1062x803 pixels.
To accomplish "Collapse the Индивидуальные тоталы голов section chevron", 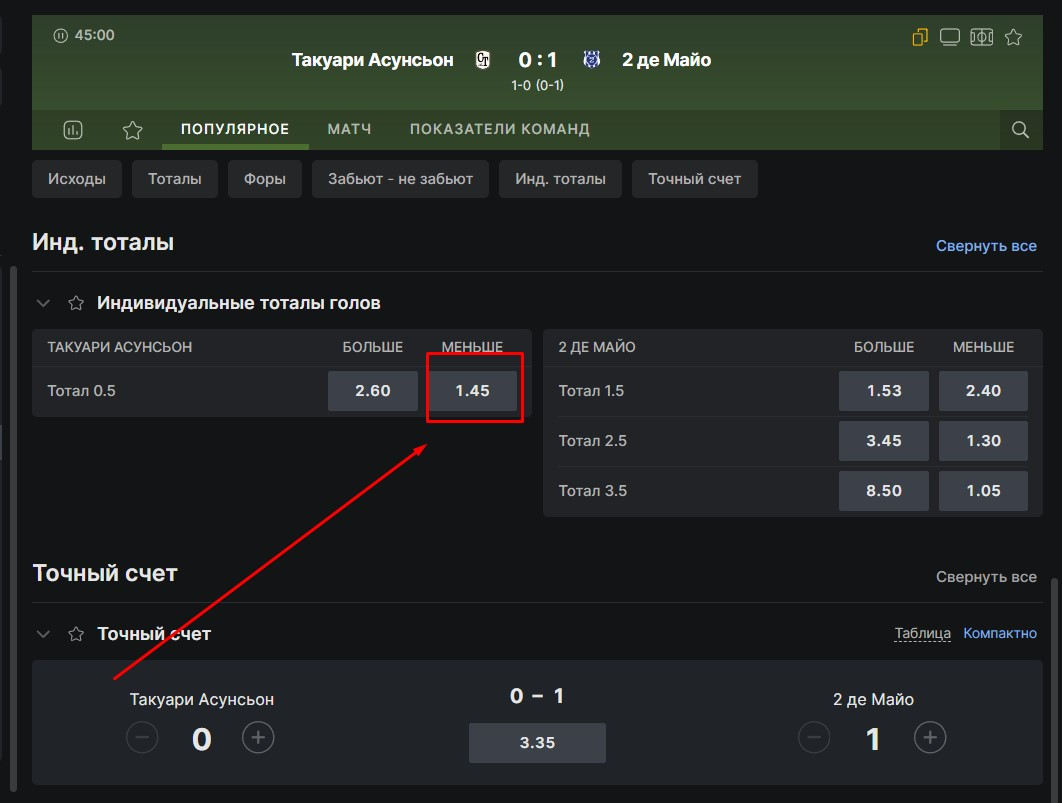I will click(x=43, y=303).
